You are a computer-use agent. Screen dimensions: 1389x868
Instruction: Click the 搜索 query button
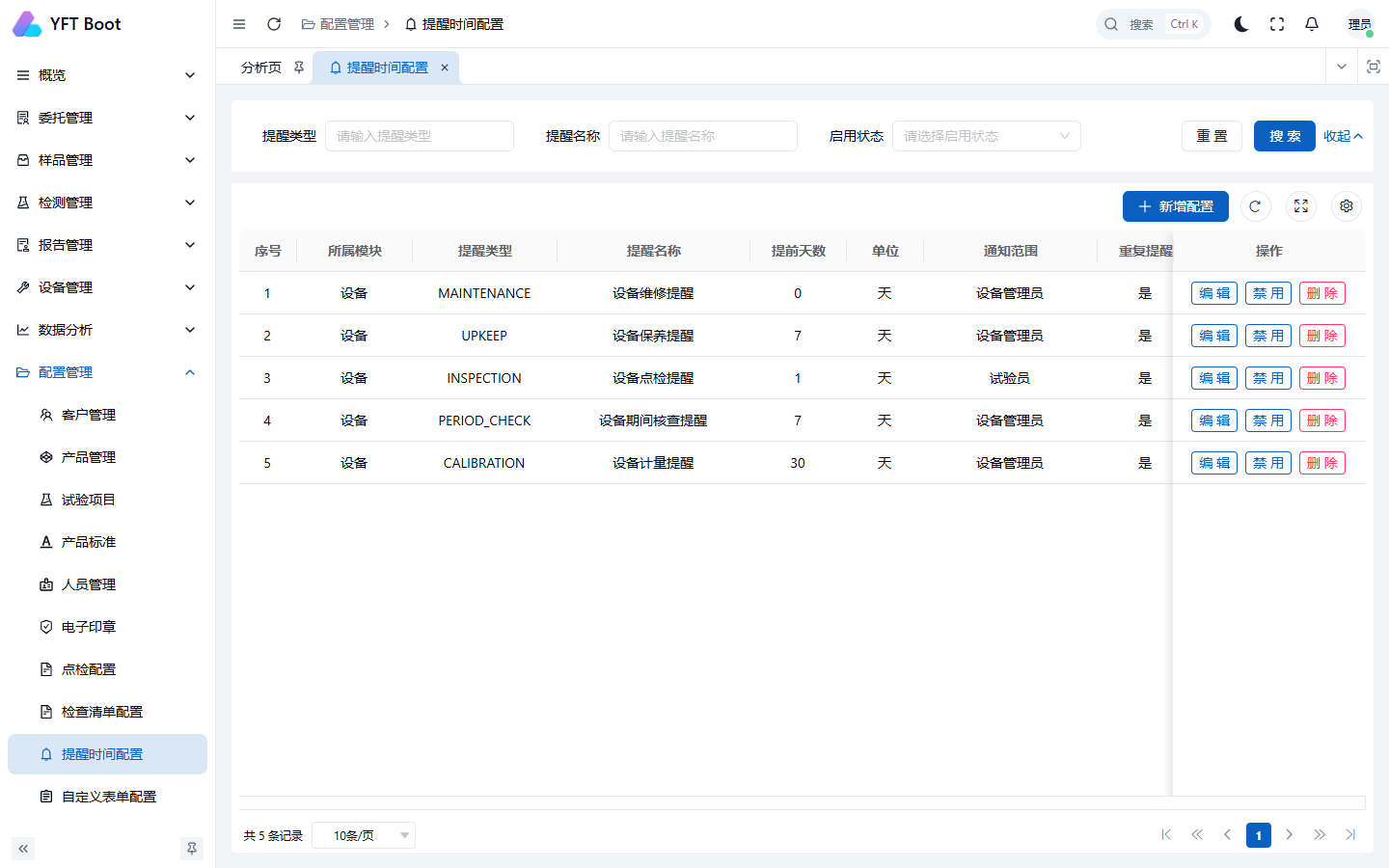[x=1285, y=136]
